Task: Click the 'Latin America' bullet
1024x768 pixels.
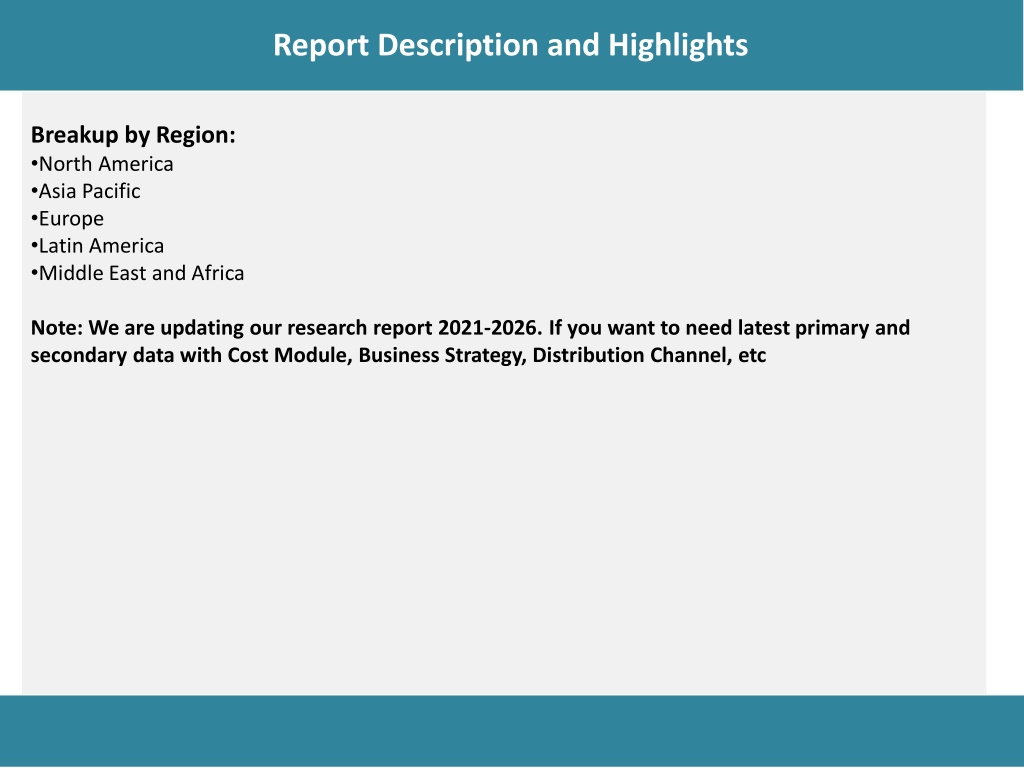Action: [x=97, y=246]
